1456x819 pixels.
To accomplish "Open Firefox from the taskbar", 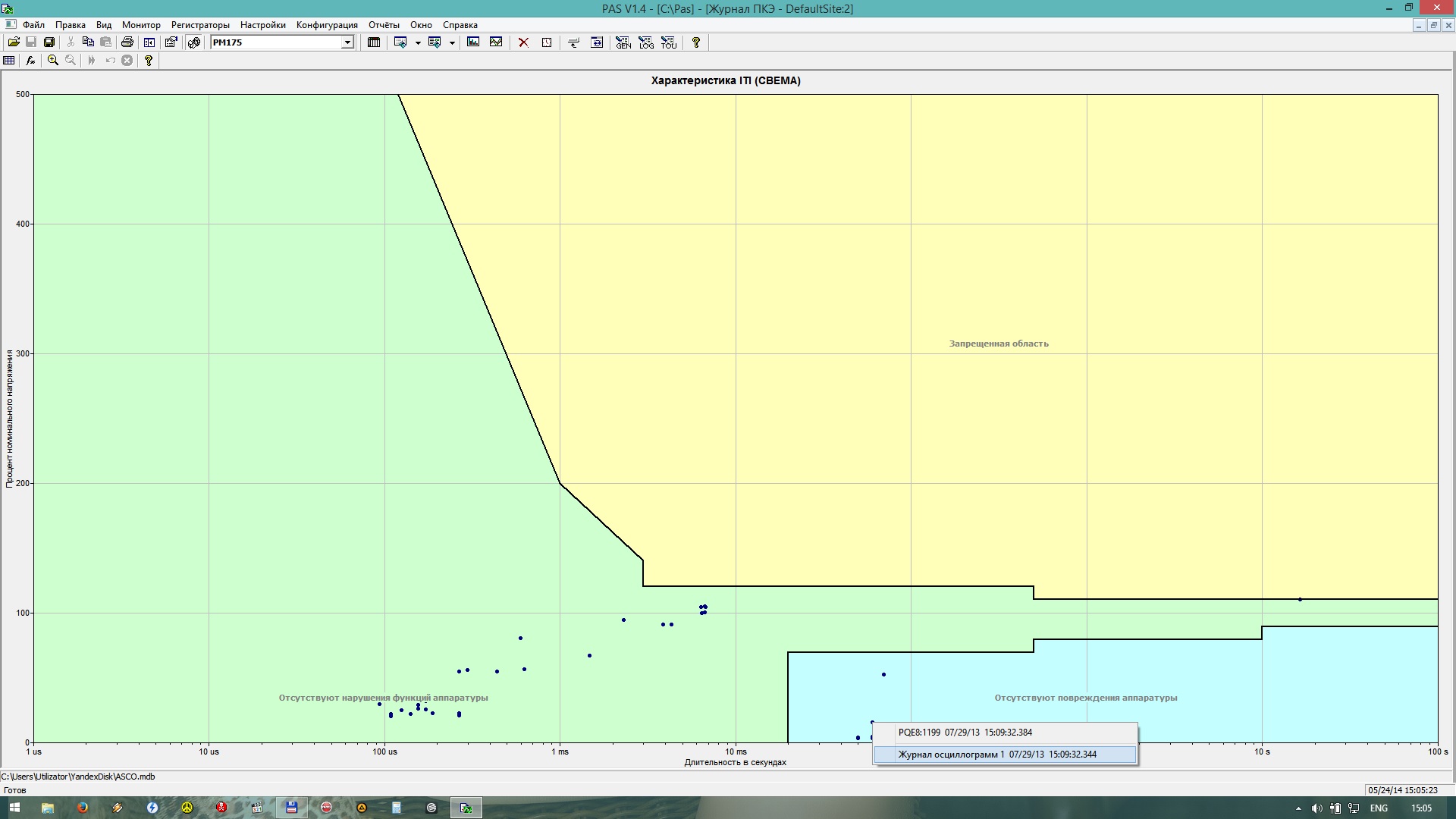I will (x=82, y=808).
